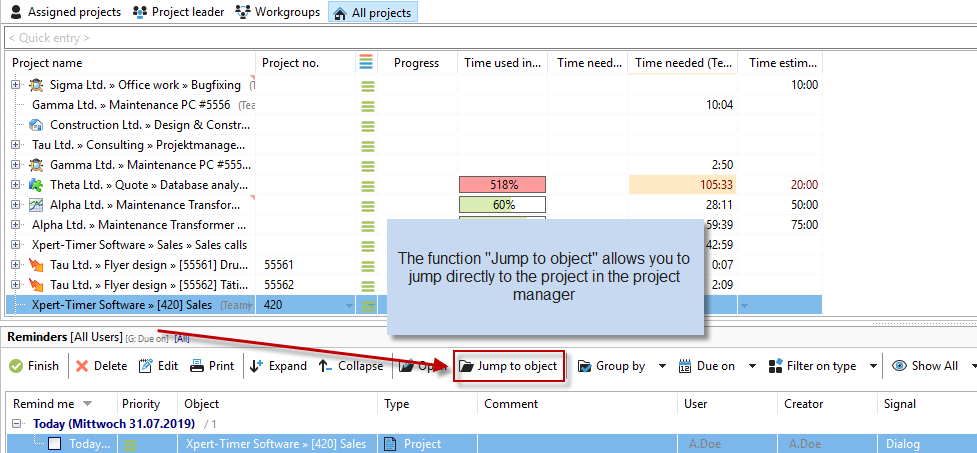Screen dimensions: 977x453
Task: Click the Jump to object button
Action: (x=508, y=366)
